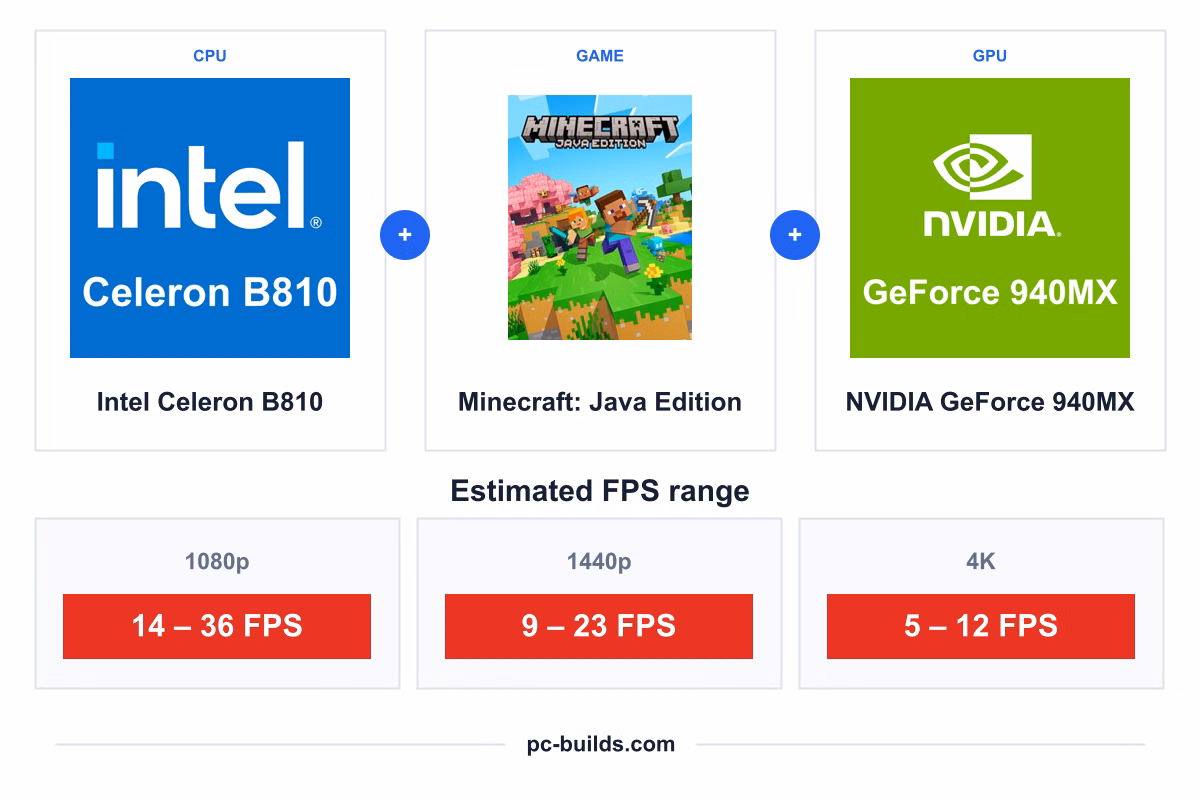
Task: Click the Intel Celeron B810 name text
Action: tap(210, 402)
